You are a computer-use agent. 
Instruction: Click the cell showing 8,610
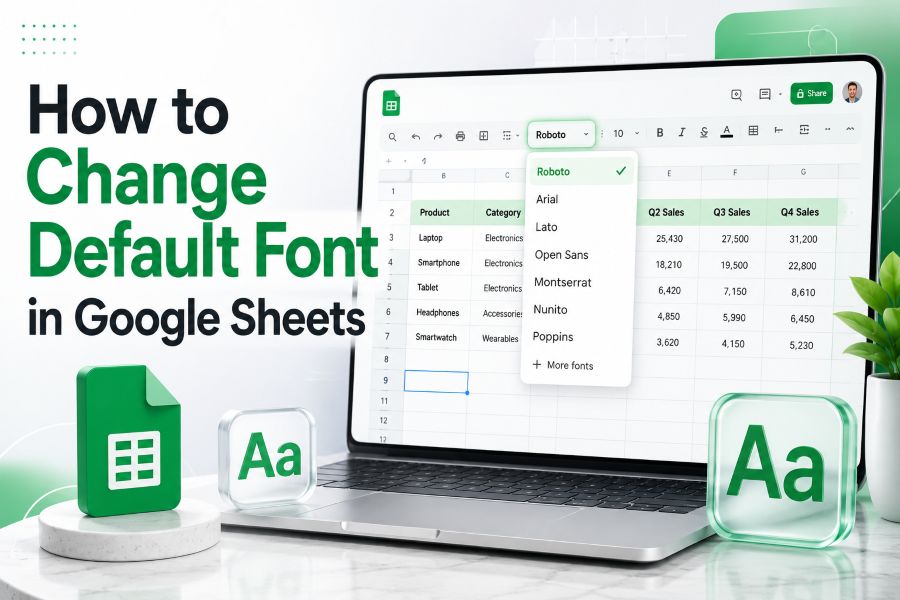pyautogui.click(x=801, y=292)
